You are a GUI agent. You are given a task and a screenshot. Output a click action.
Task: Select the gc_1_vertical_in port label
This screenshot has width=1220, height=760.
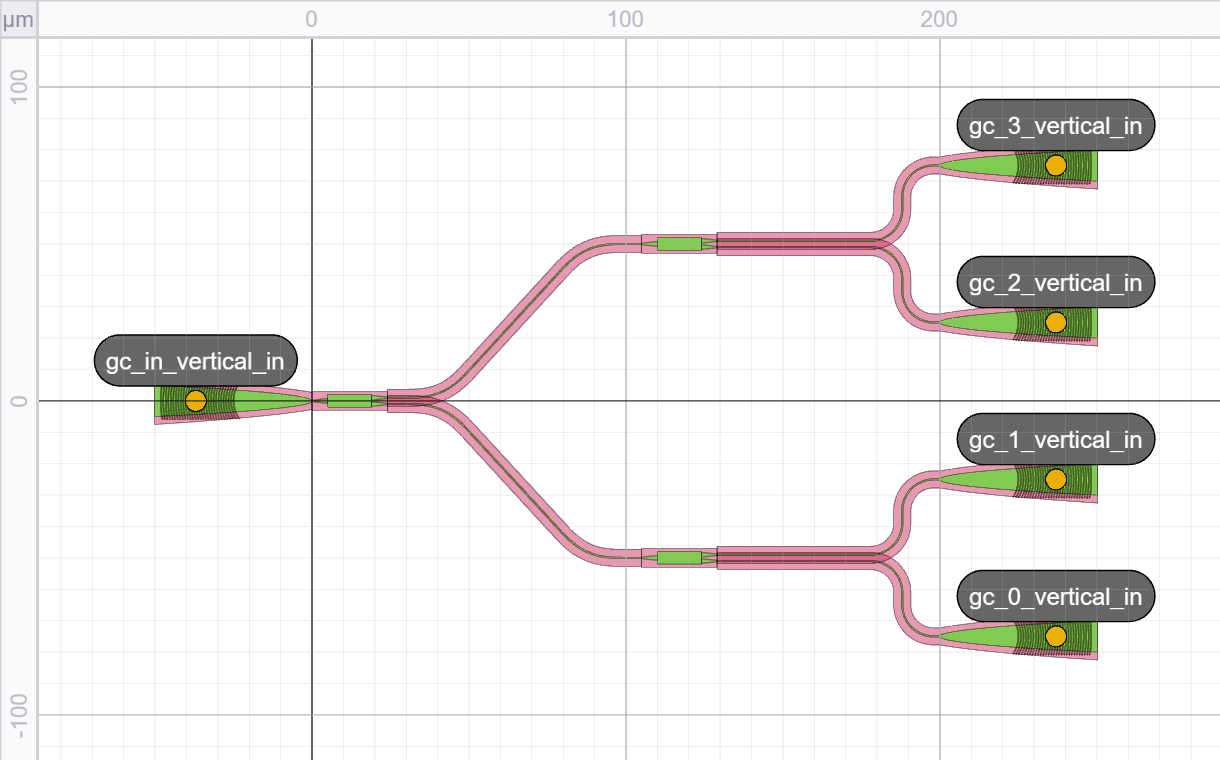tap(1055, 440)
